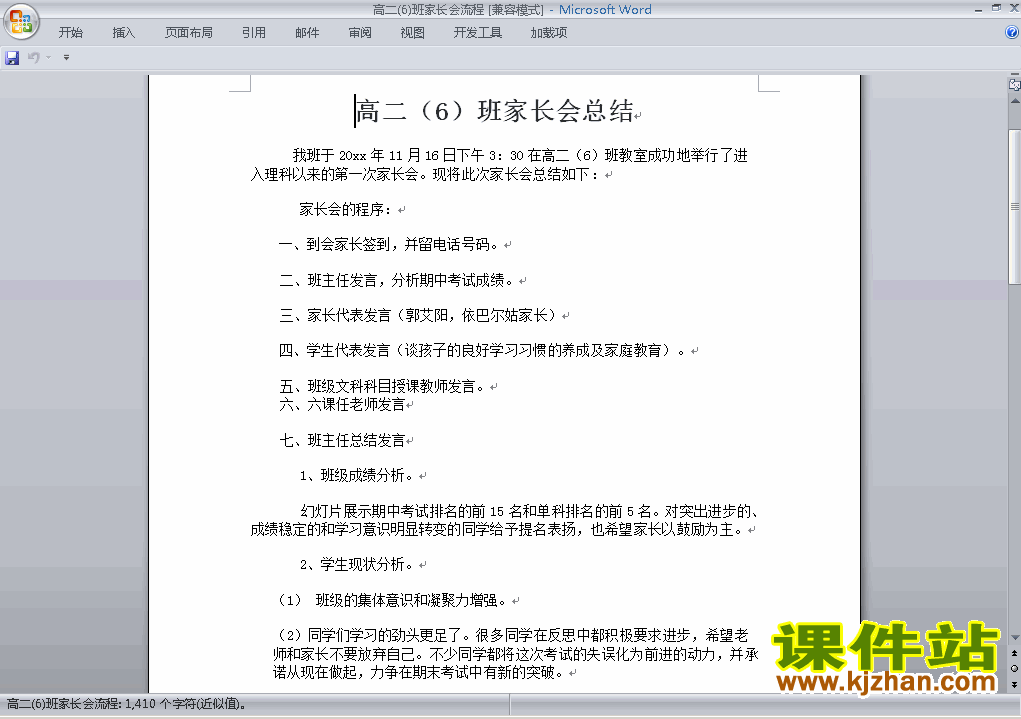Click the split-window handle above the ruler icon
The width and height of the screenshot is (1021, 719).
pyautogui.click(x=1014, y=74)
